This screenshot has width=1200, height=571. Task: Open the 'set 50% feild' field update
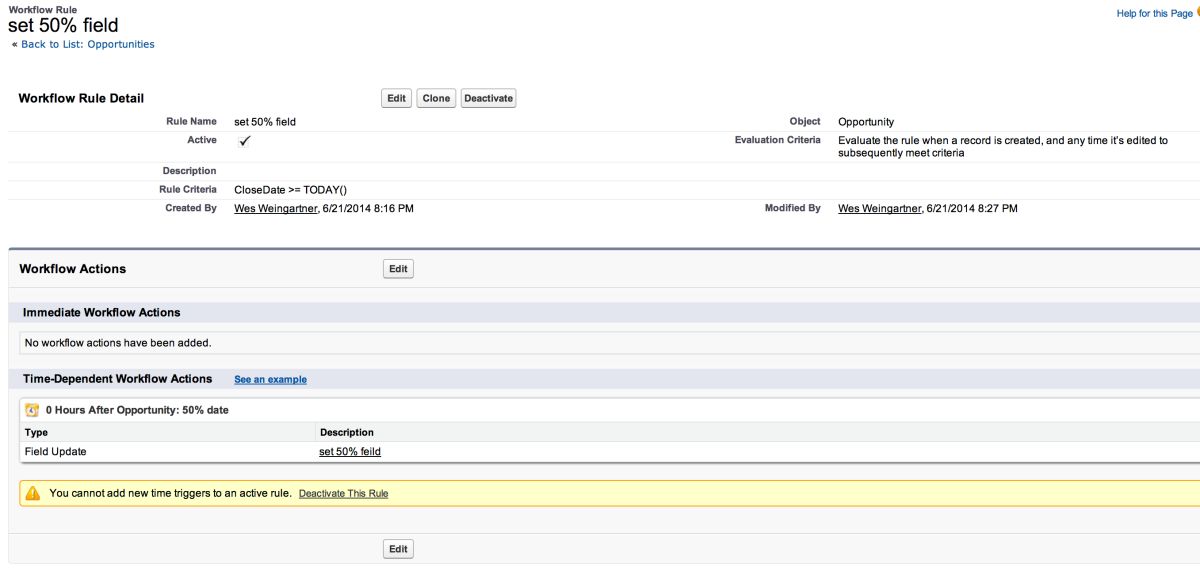350,452
